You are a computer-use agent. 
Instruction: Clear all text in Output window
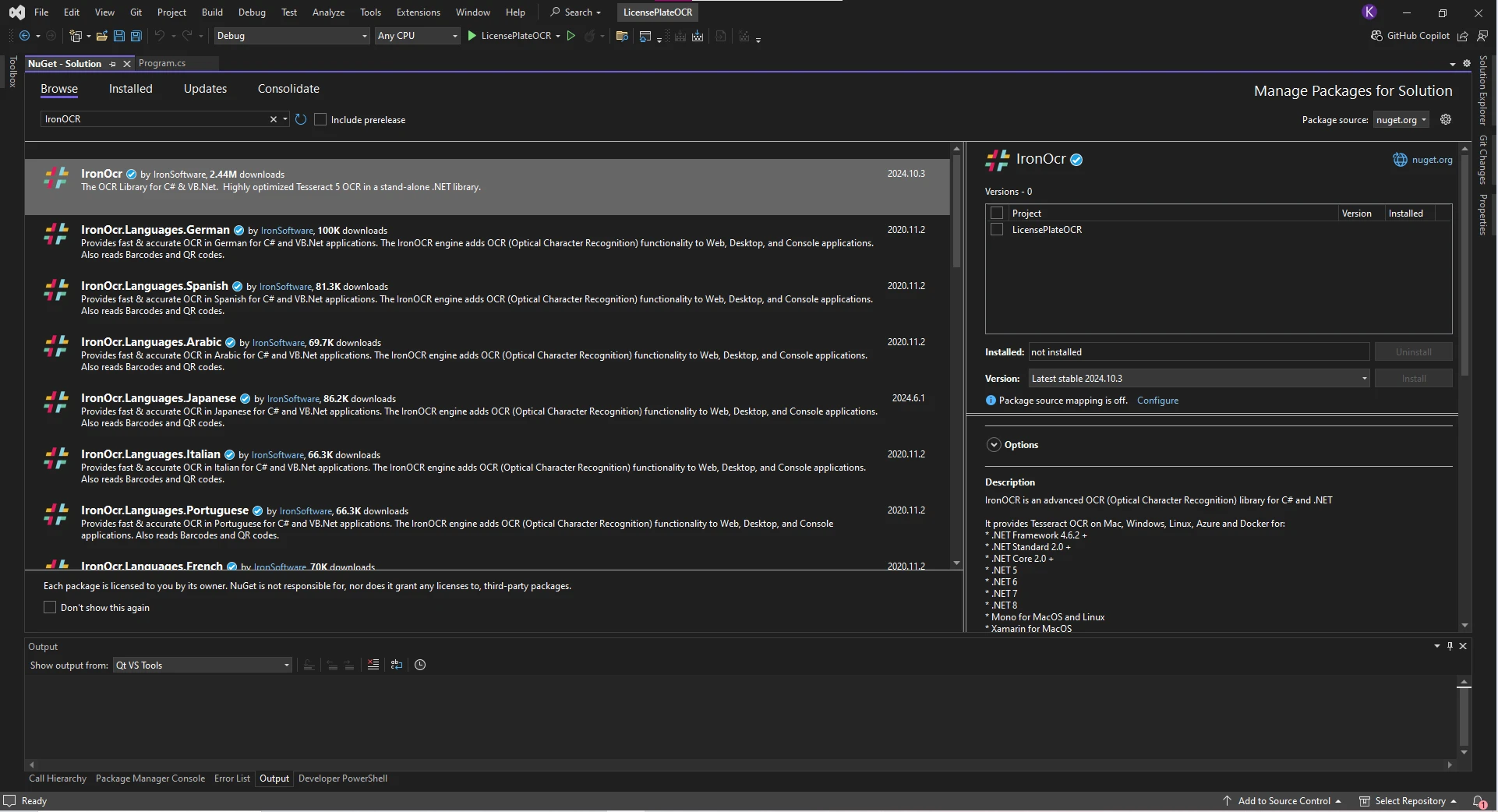click(373, 665)
